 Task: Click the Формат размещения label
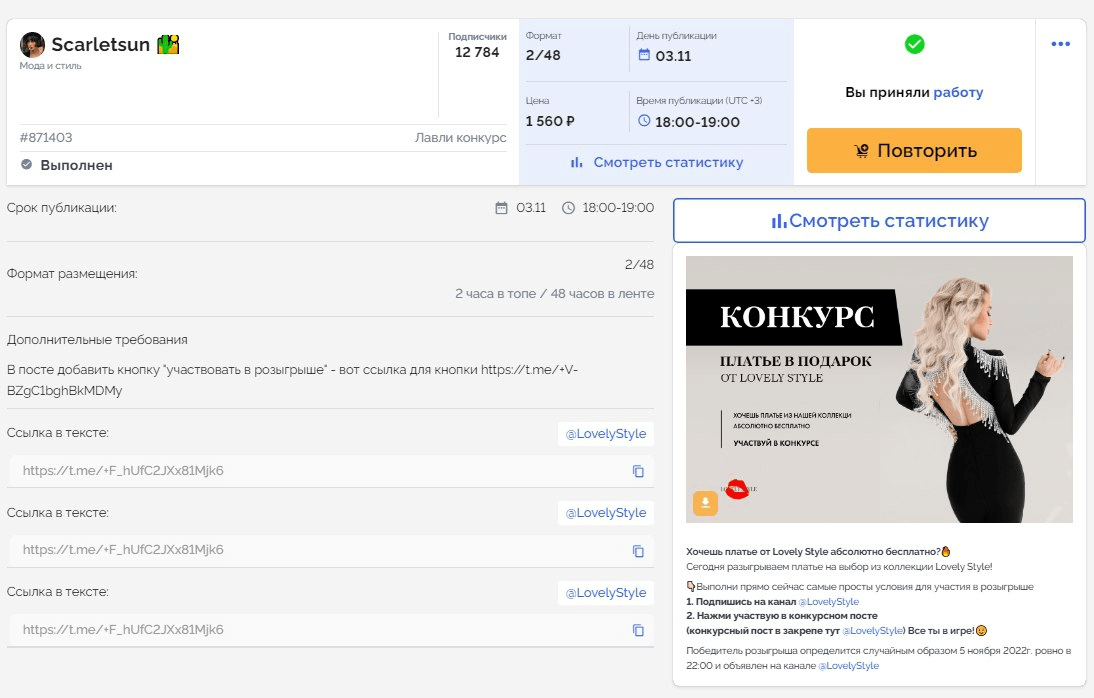click(72, 274)
